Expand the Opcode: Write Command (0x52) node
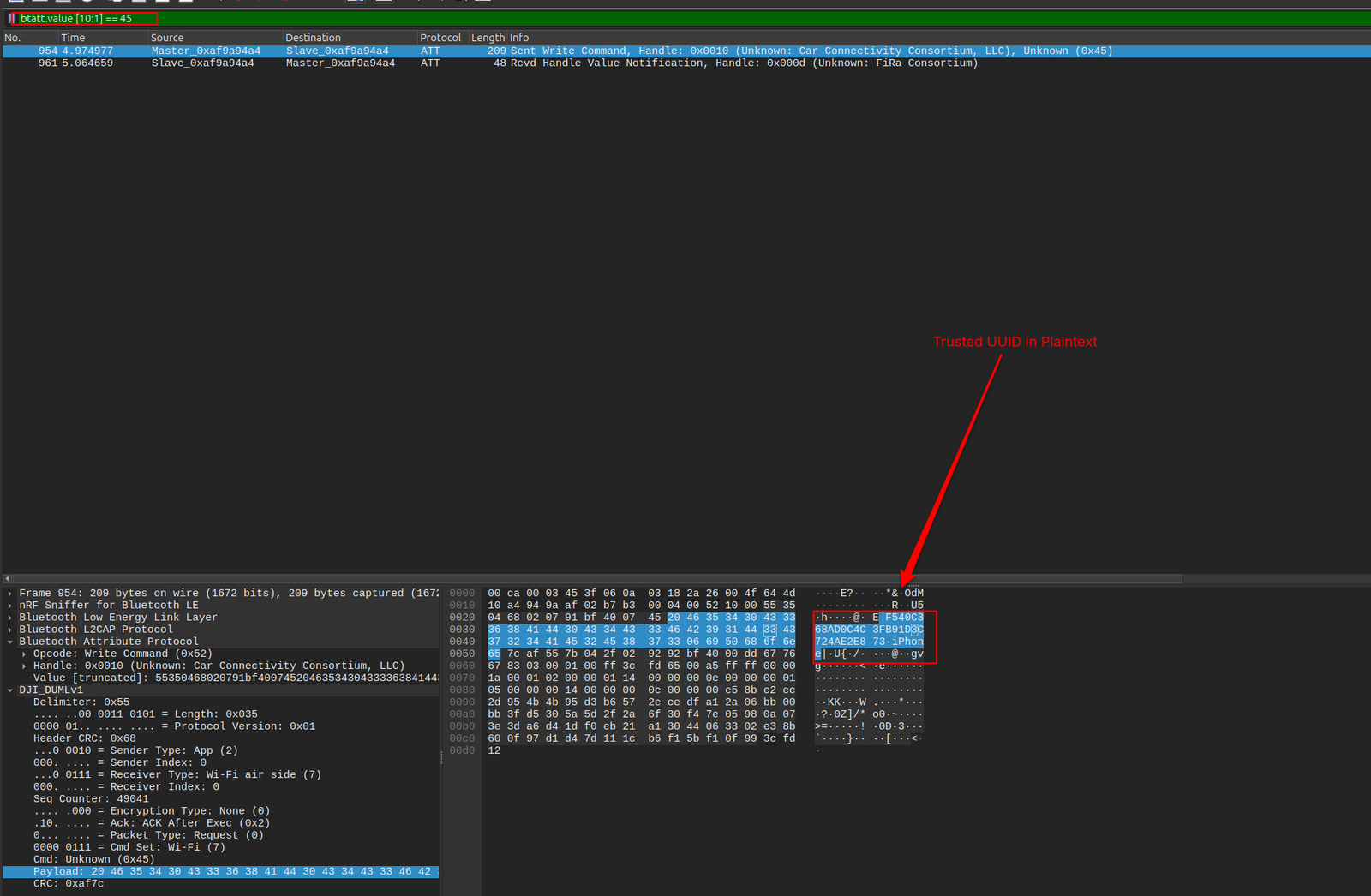Image resolution: width=1371 pixels, height=896 pixels. coord(24,654)
